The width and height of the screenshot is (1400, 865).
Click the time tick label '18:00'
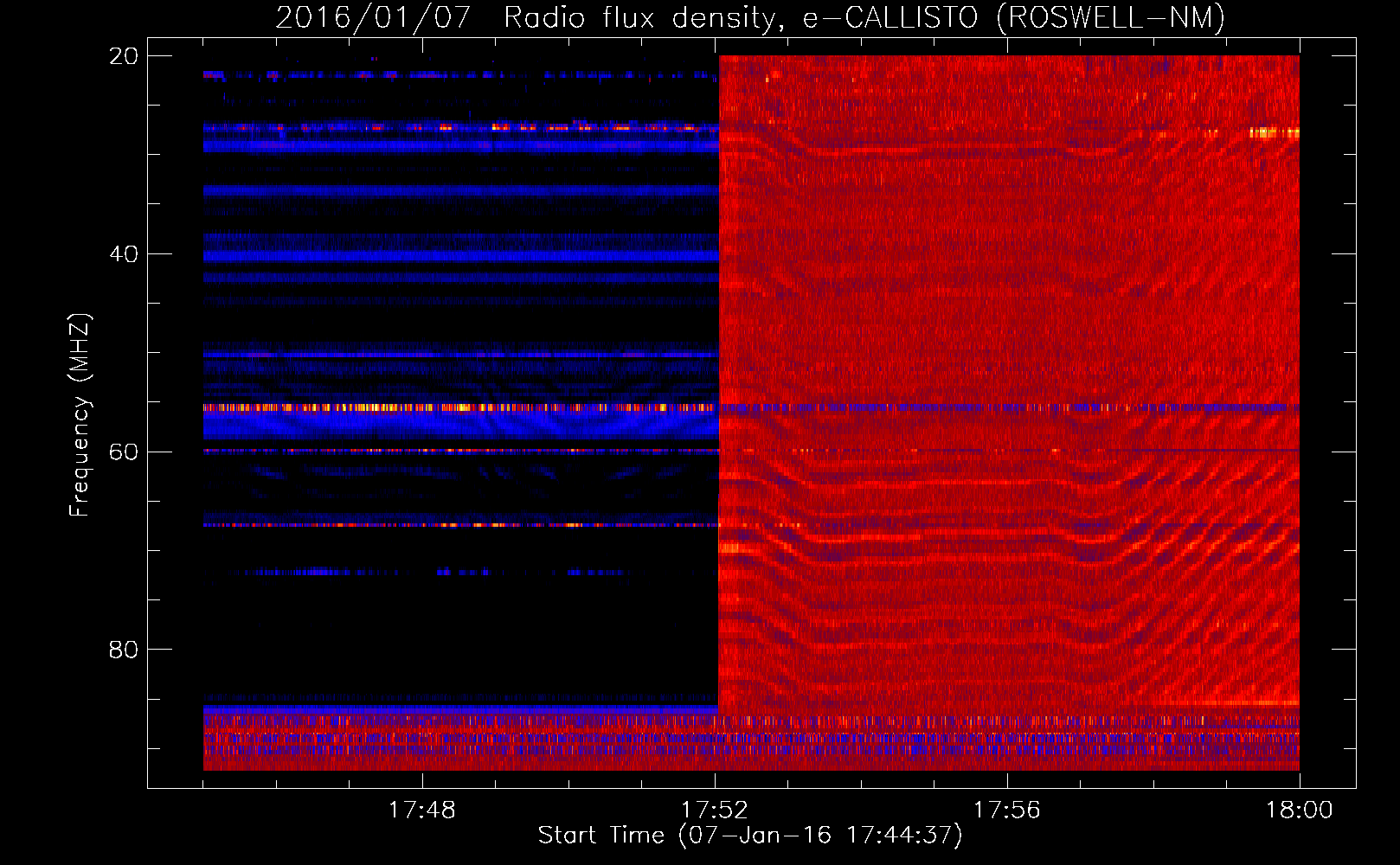[x=1300, y=811]
